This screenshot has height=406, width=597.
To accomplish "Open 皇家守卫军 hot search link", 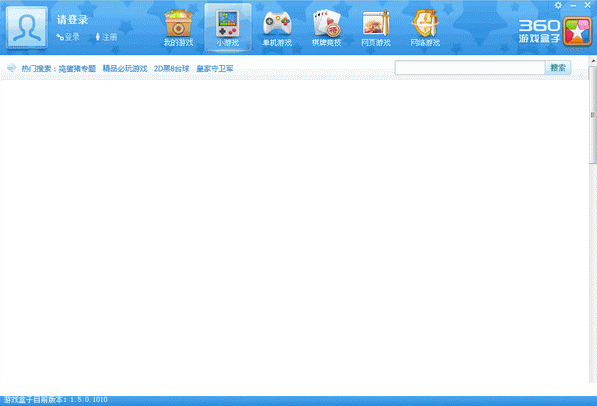I will (215, 69).
